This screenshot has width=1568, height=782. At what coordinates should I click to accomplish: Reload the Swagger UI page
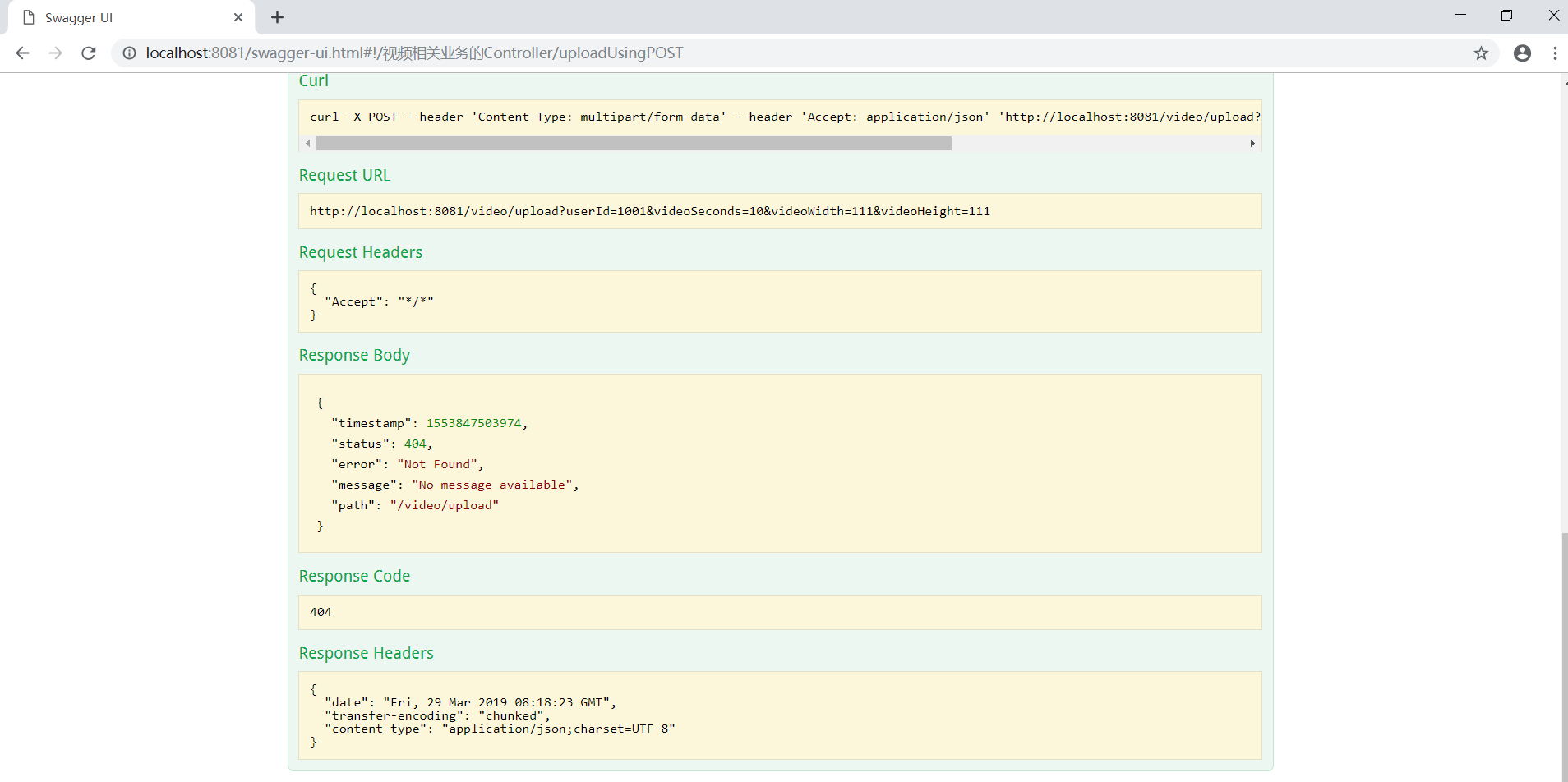pyautogui.click(x=89, y=53)
